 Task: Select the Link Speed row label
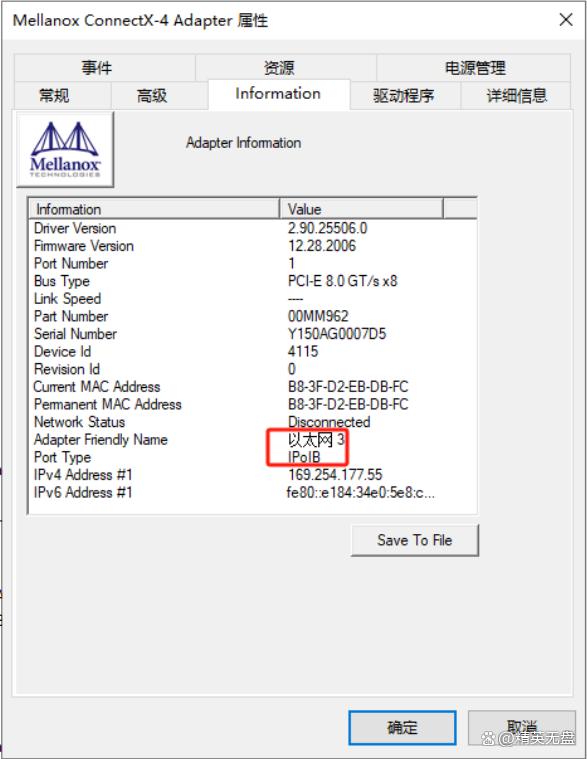68,299
